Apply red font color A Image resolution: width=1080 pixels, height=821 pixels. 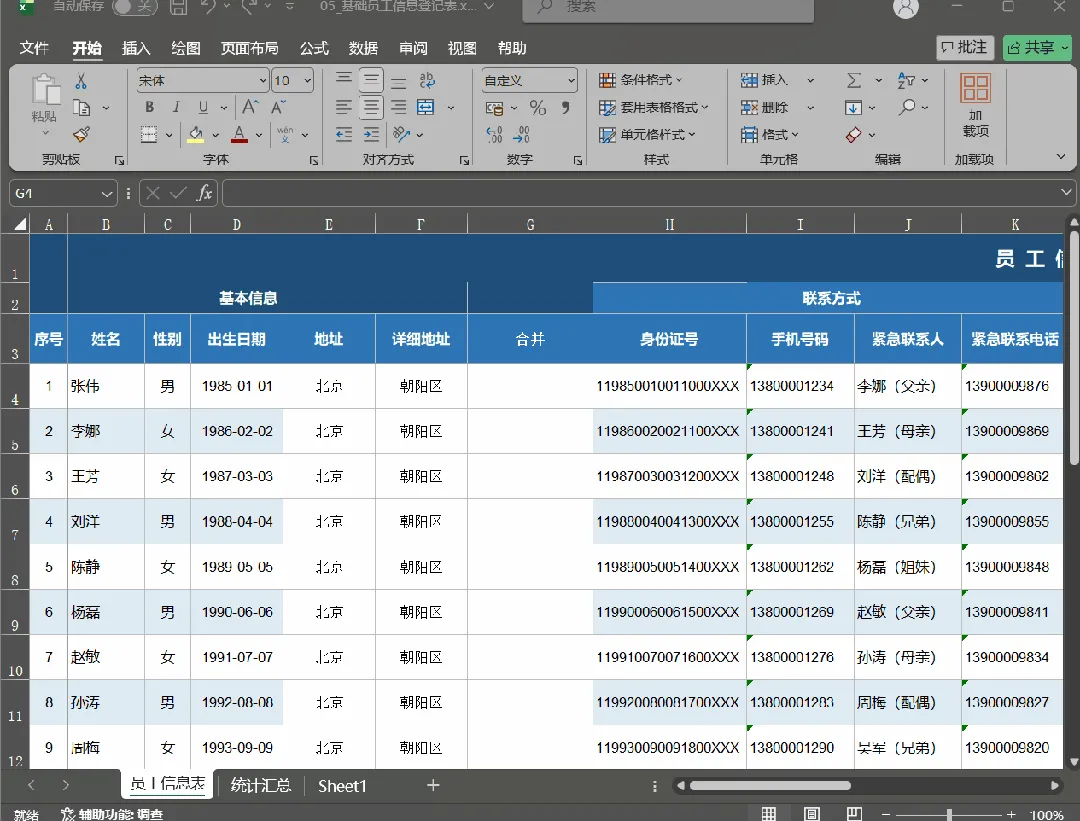[239, 134]
